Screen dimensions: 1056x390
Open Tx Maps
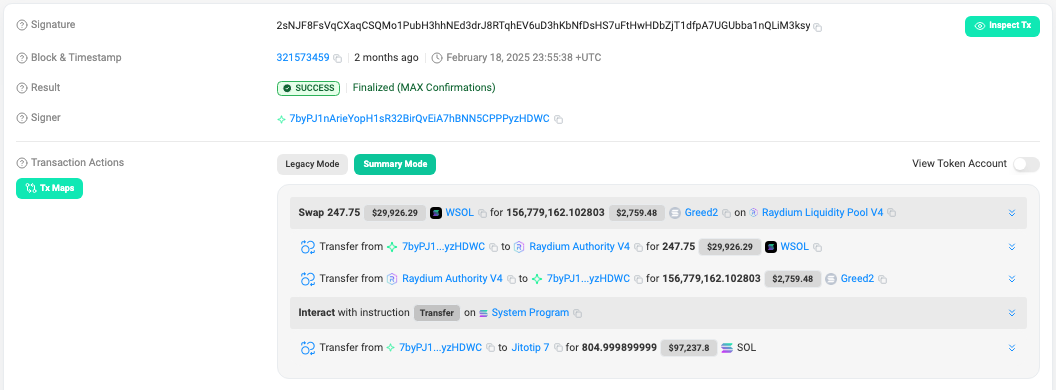pos(49,189)
